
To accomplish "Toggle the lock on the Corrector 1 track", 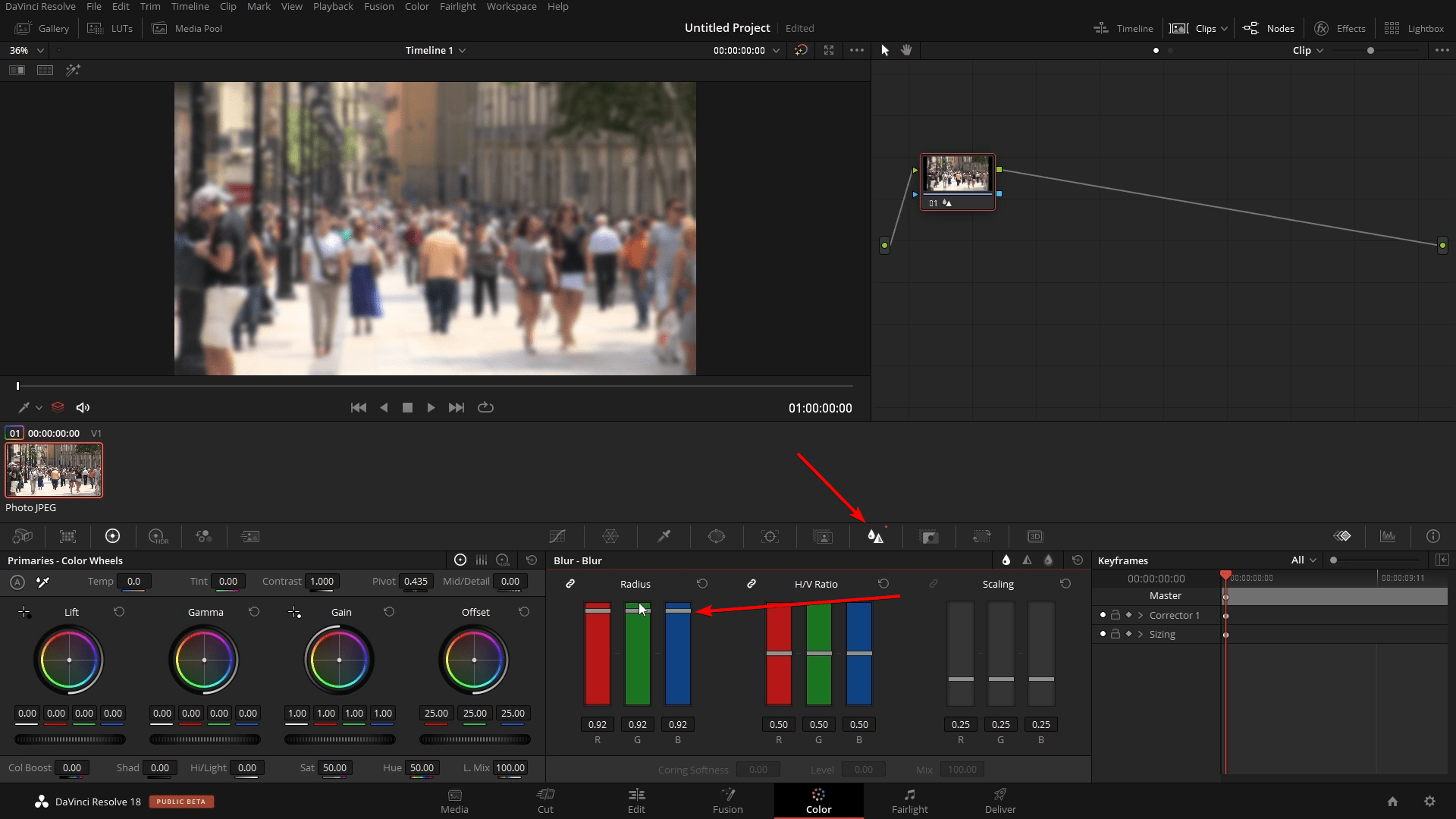I will pos(1115,615).
